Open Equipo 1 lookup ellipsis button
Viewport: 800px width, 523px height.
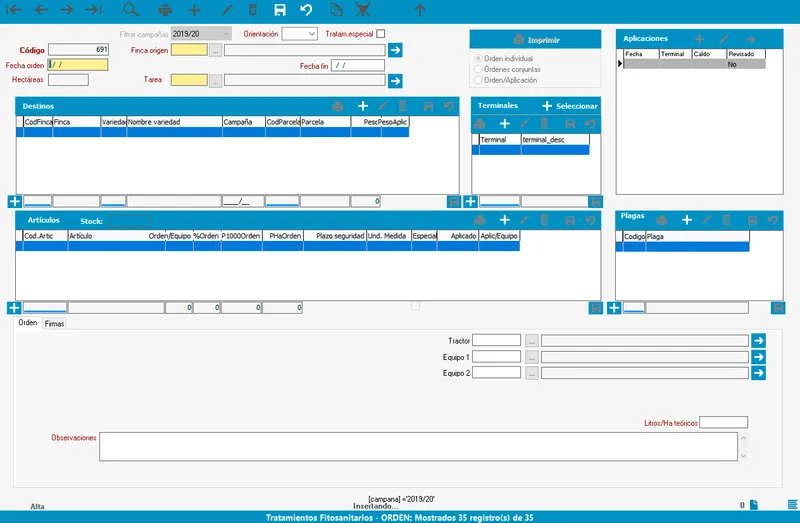[x=532, y=357]
